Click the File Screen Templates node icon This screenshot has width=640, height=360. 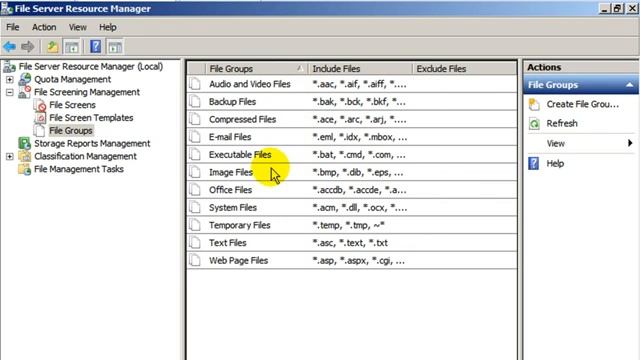40,118
